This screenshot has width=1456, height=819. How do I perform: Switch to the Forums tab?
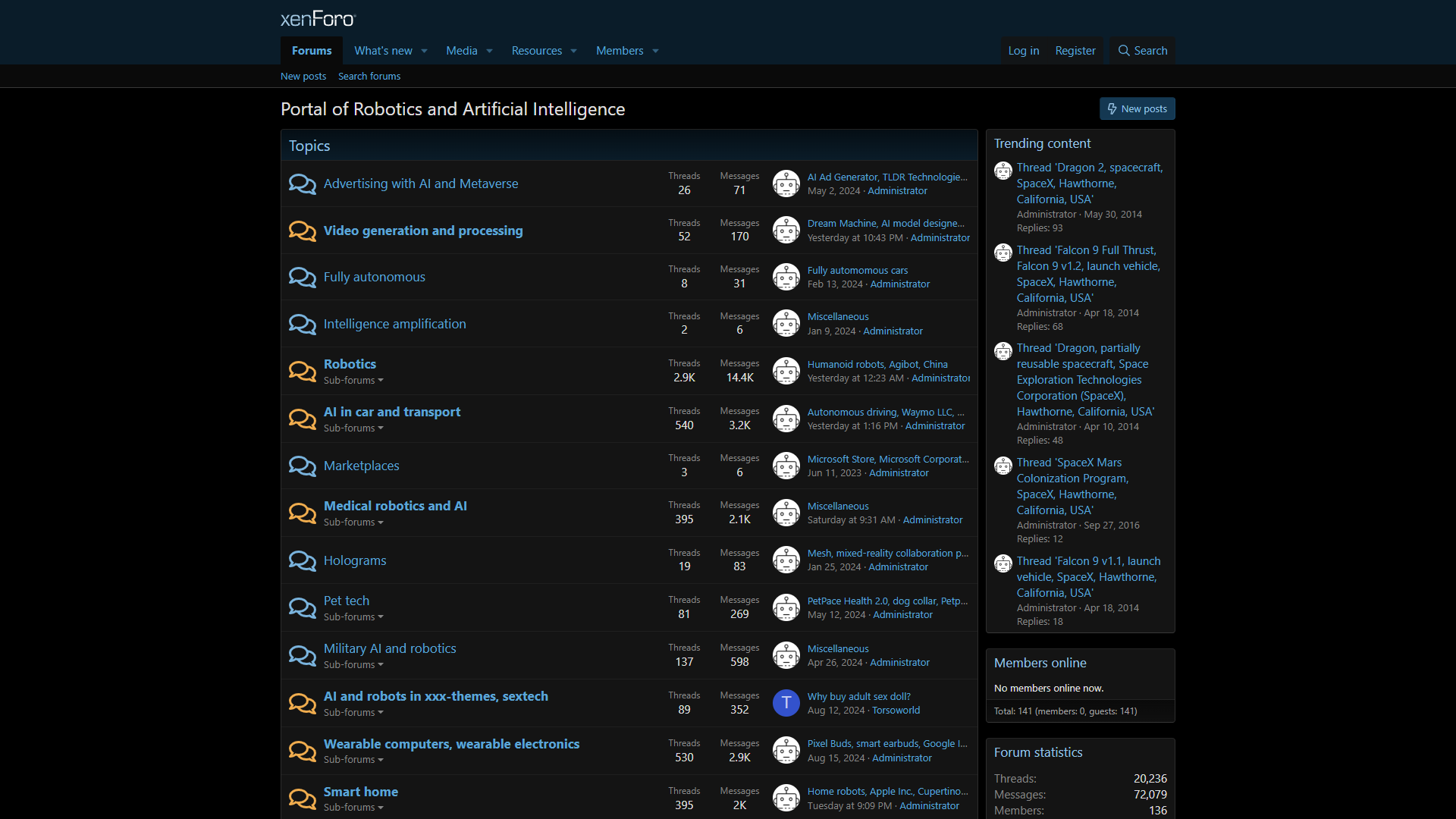click(x=311, y=50)
